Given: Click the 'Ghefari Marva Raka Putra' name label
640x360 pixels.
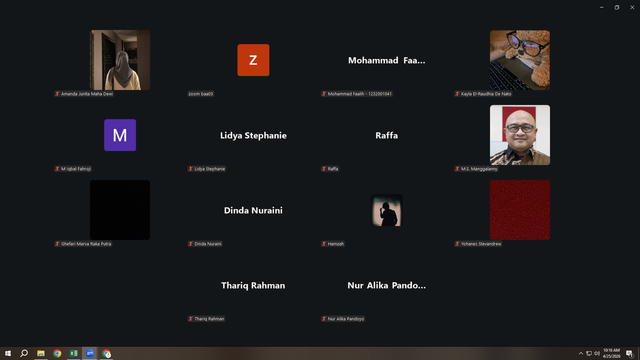Looking at the screenshot, I should point(86,244).
